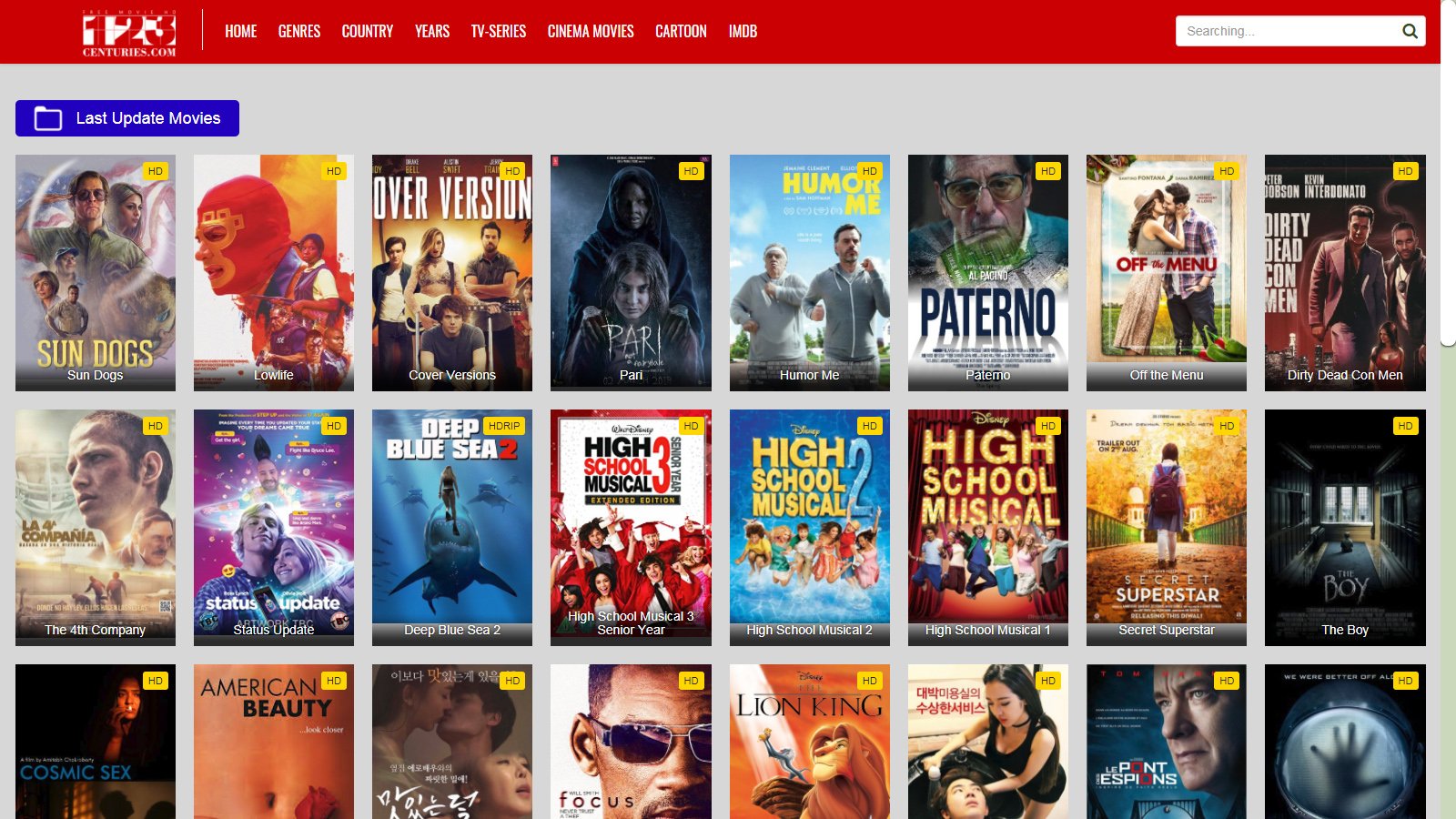
Task: Go to CINEMA MOVIES section
Action: point(591,31)
